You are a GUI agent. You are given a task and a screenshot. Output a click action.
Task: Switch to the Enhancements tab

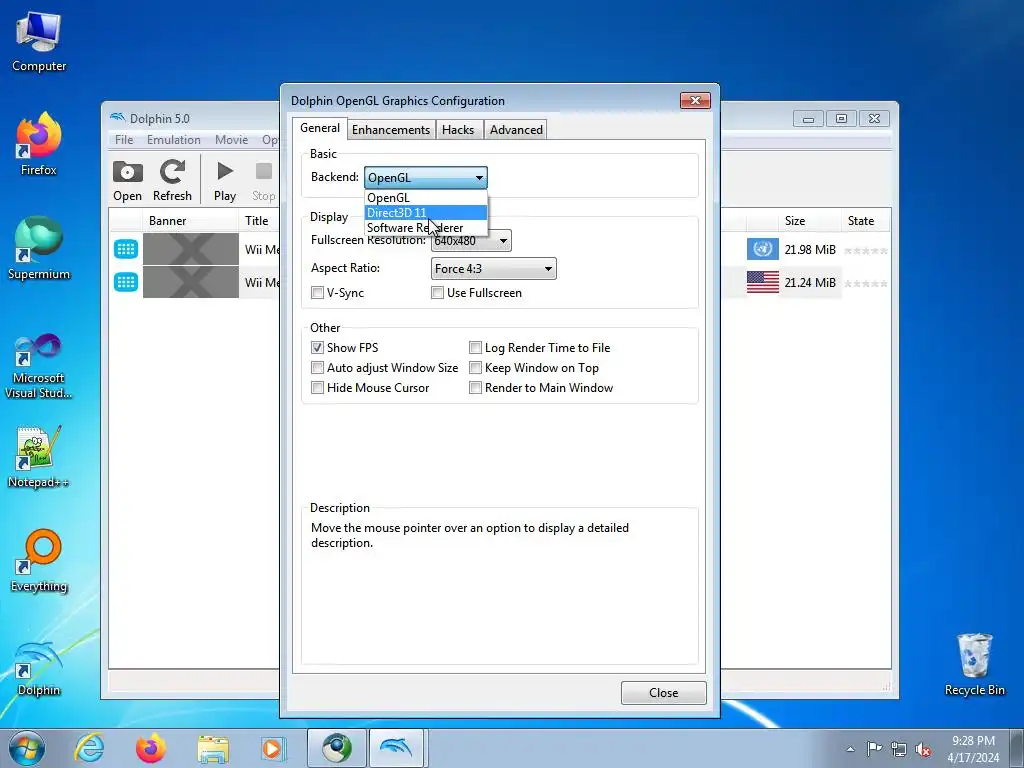(x=391, y=130)
